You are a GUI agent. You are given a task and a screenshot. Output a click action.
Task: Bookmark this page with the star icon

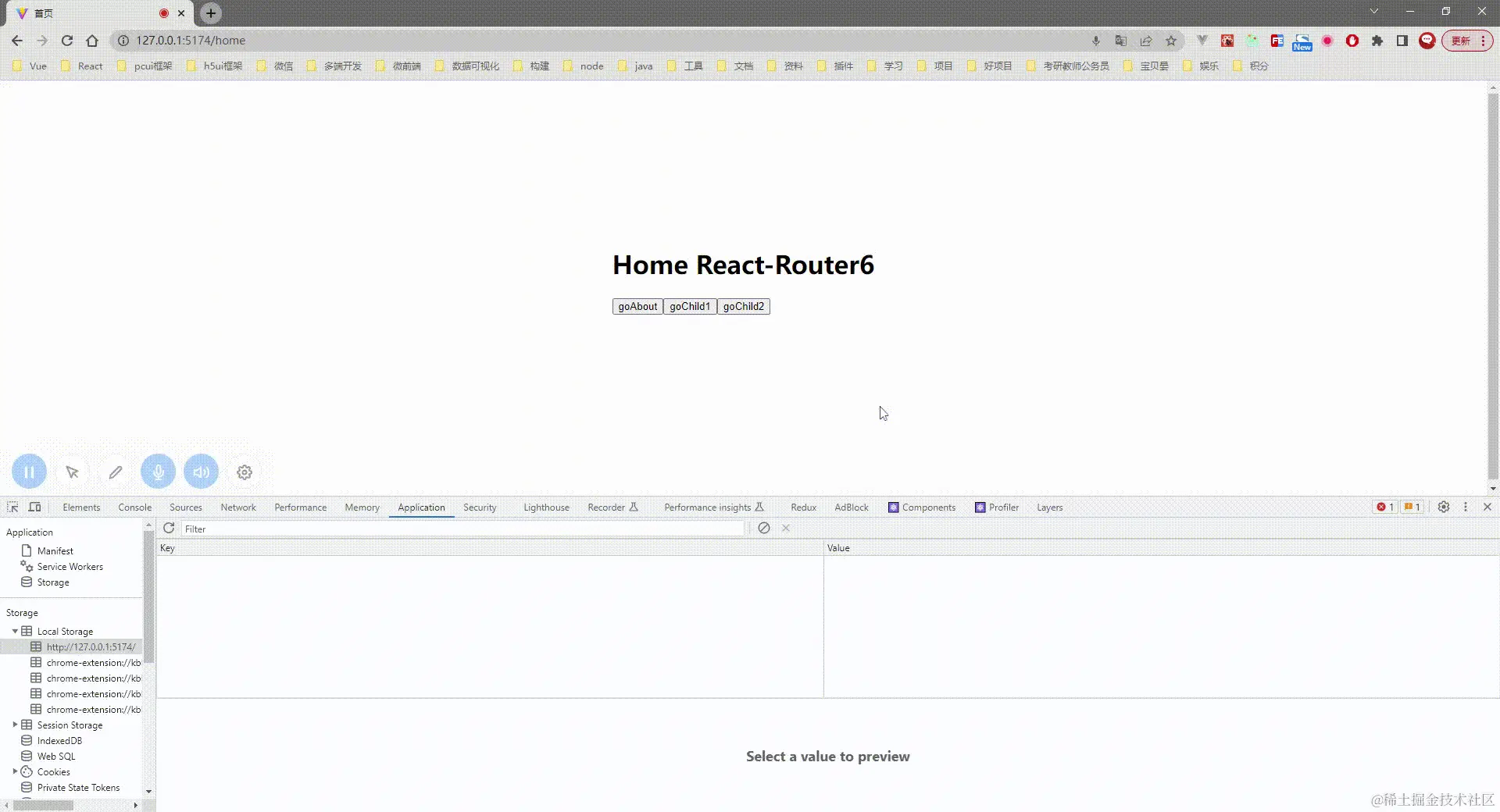coord(1171,41)
